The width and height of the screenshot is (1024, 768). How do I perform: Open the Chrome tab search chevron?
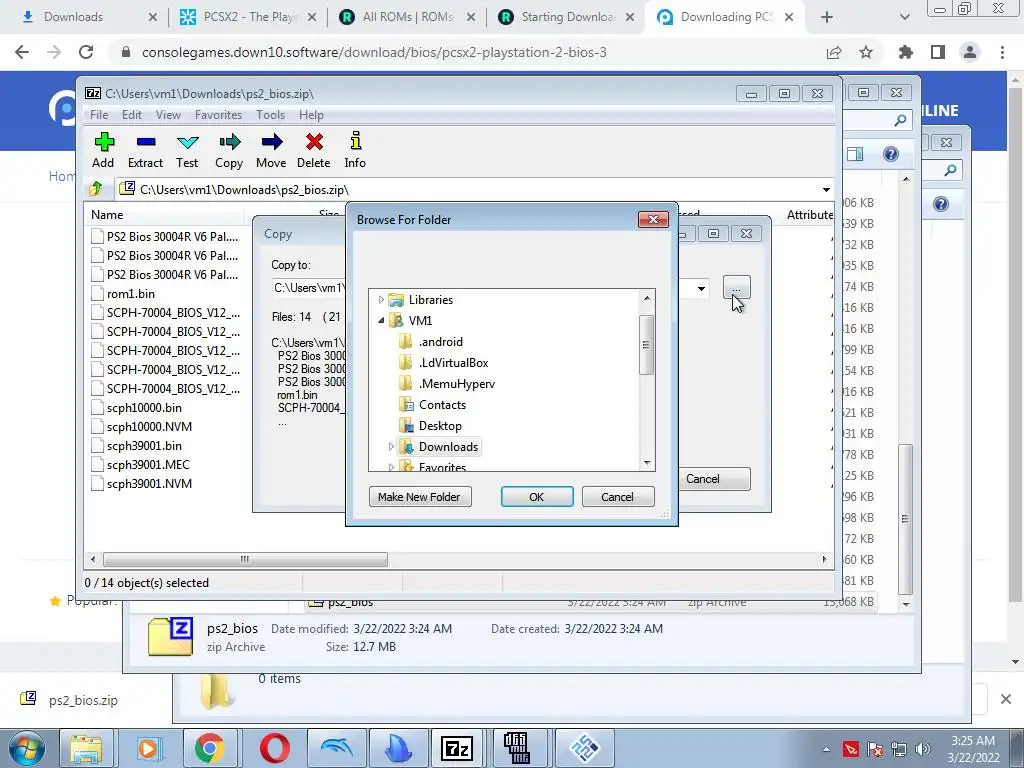click(x=904, y=17)
